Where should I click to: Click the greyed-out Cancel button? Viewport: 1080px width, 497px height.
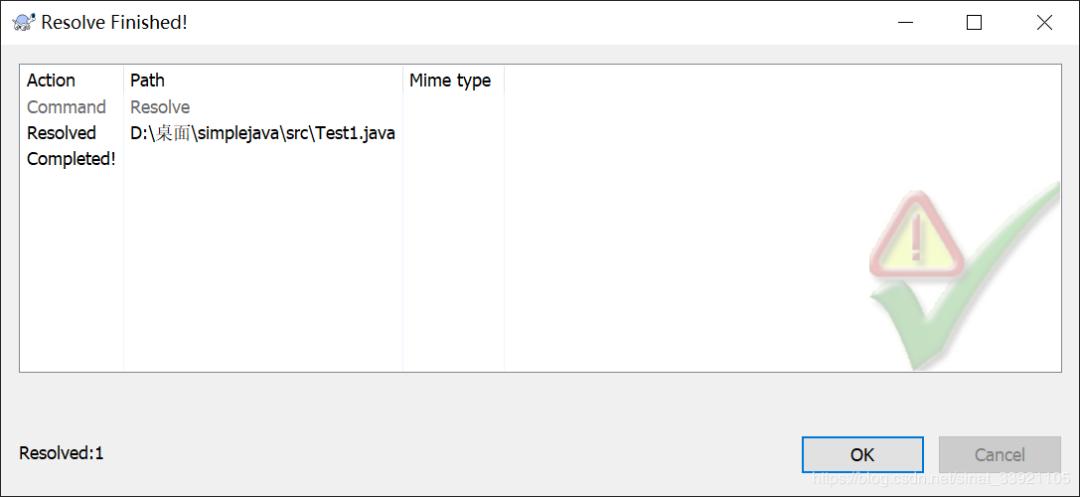[999, 455]
